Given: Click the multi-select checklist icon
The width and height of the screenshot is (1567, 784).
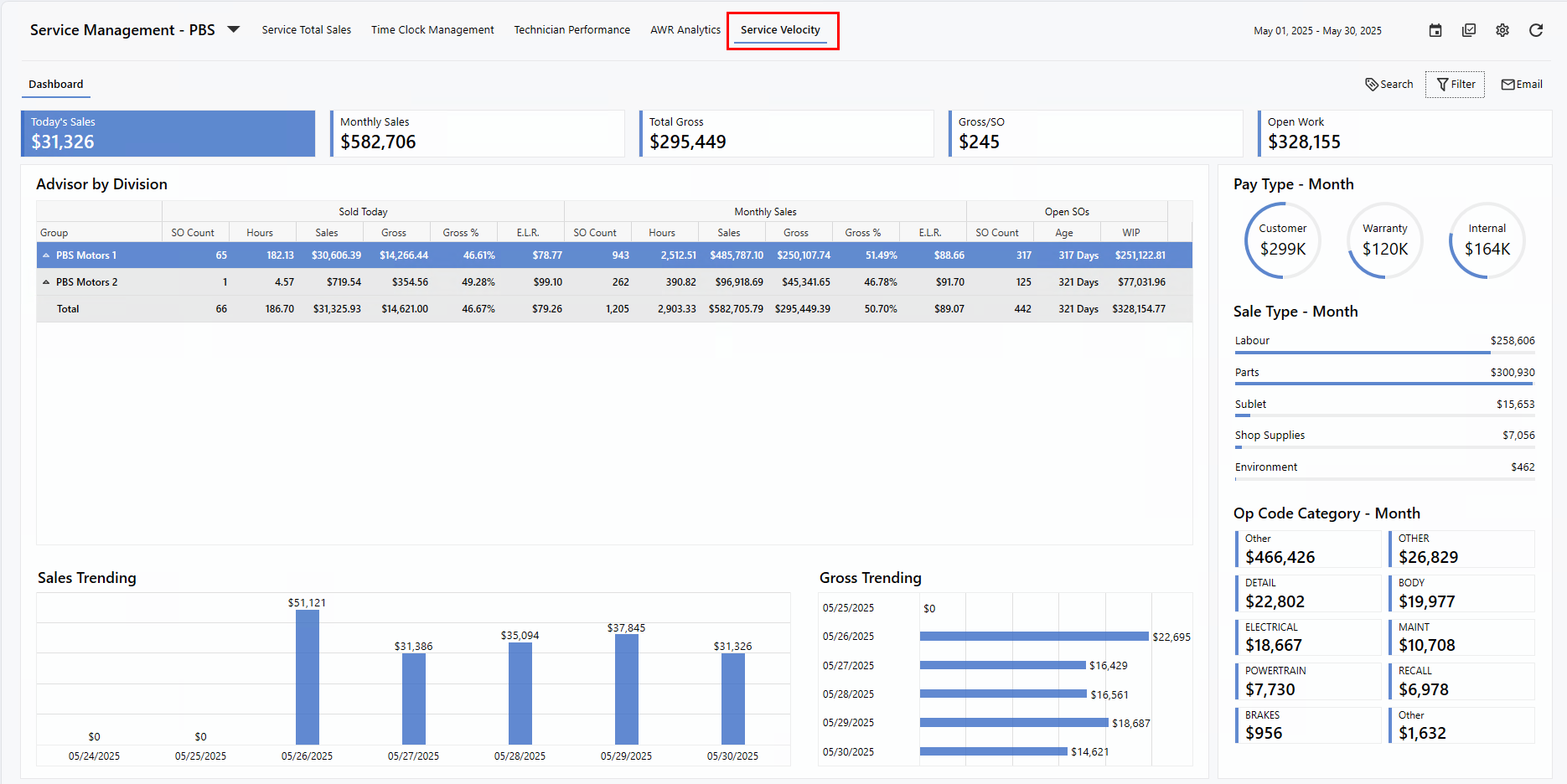Looking at the screenshot, I should [x=1469, y=30].
